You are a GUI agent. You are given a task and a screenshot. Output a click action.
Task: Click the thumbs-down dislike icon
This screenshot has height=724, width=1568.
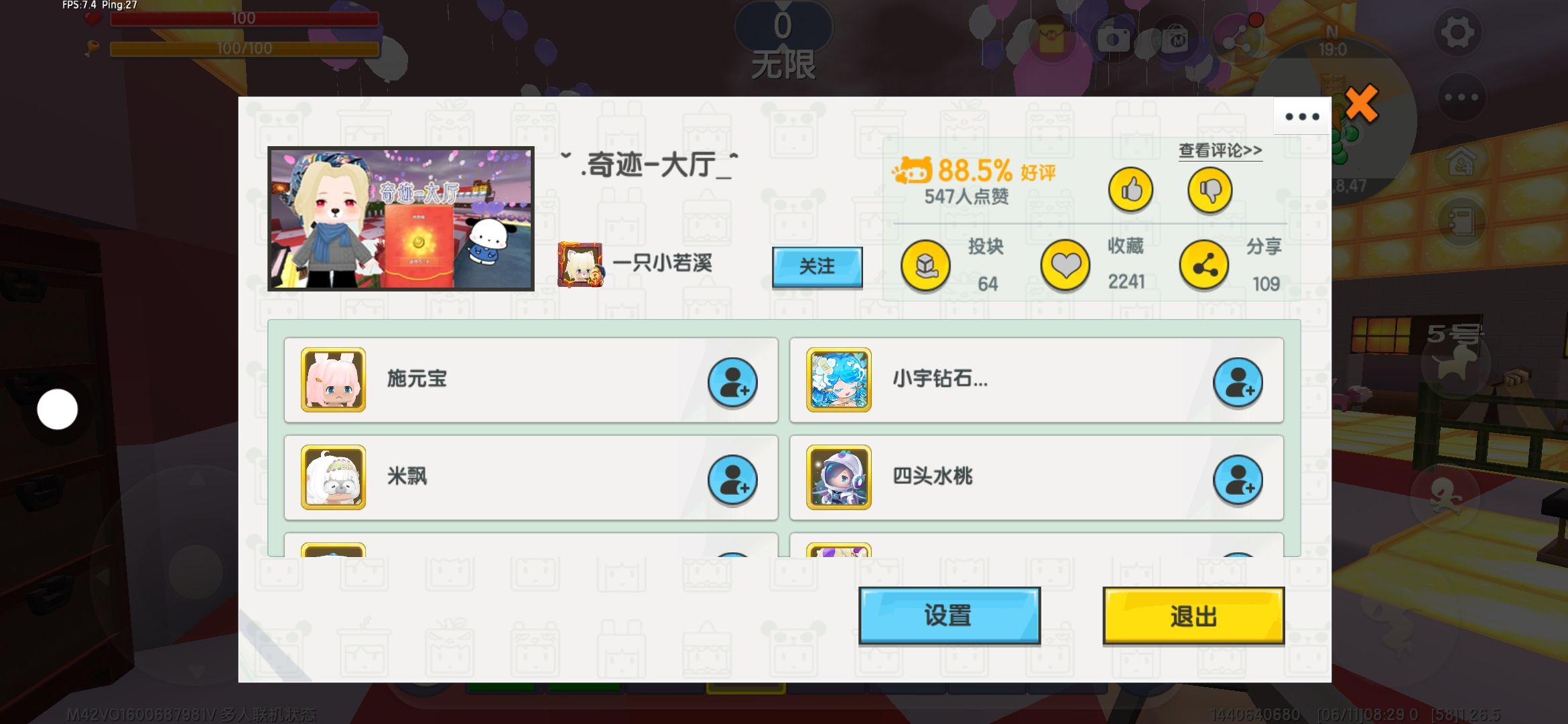click(1210, 190)
